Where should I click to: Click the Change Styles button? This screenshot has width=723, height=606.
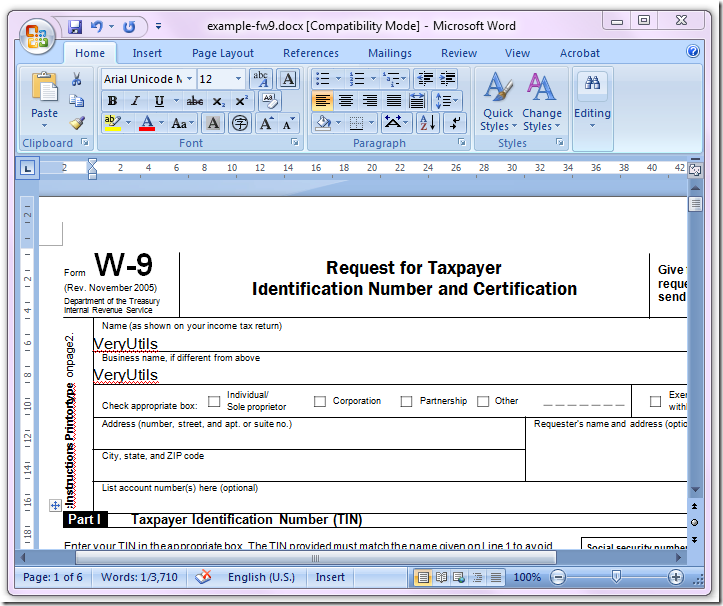[542, 102]
